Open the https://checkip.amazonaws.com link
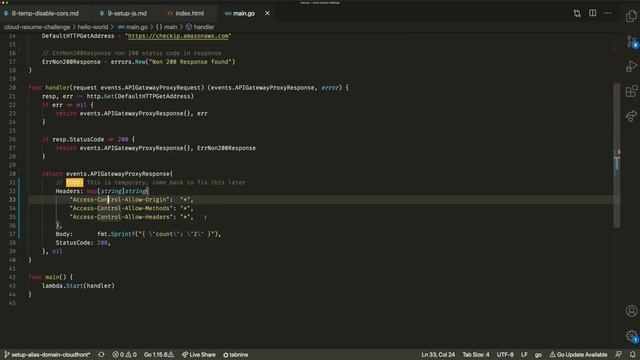640x360 pixels. 178,36
